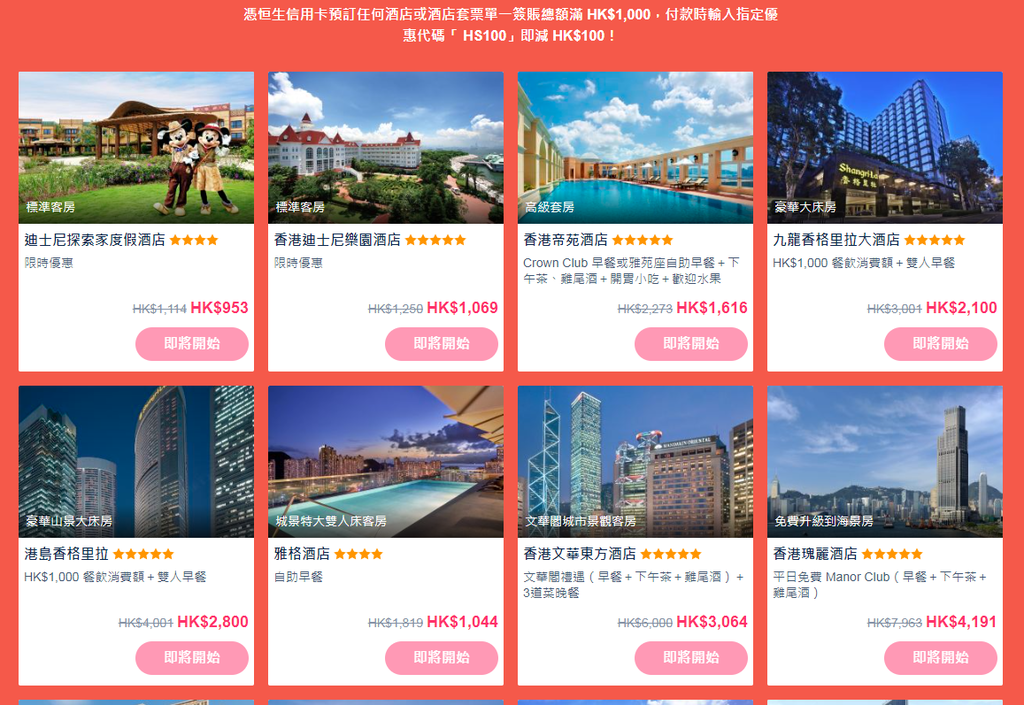Click 即將開始 for 迪士尼探索家度假酒店
Image resolution: width=1024 pixels, height=705 pixels.
192,344
